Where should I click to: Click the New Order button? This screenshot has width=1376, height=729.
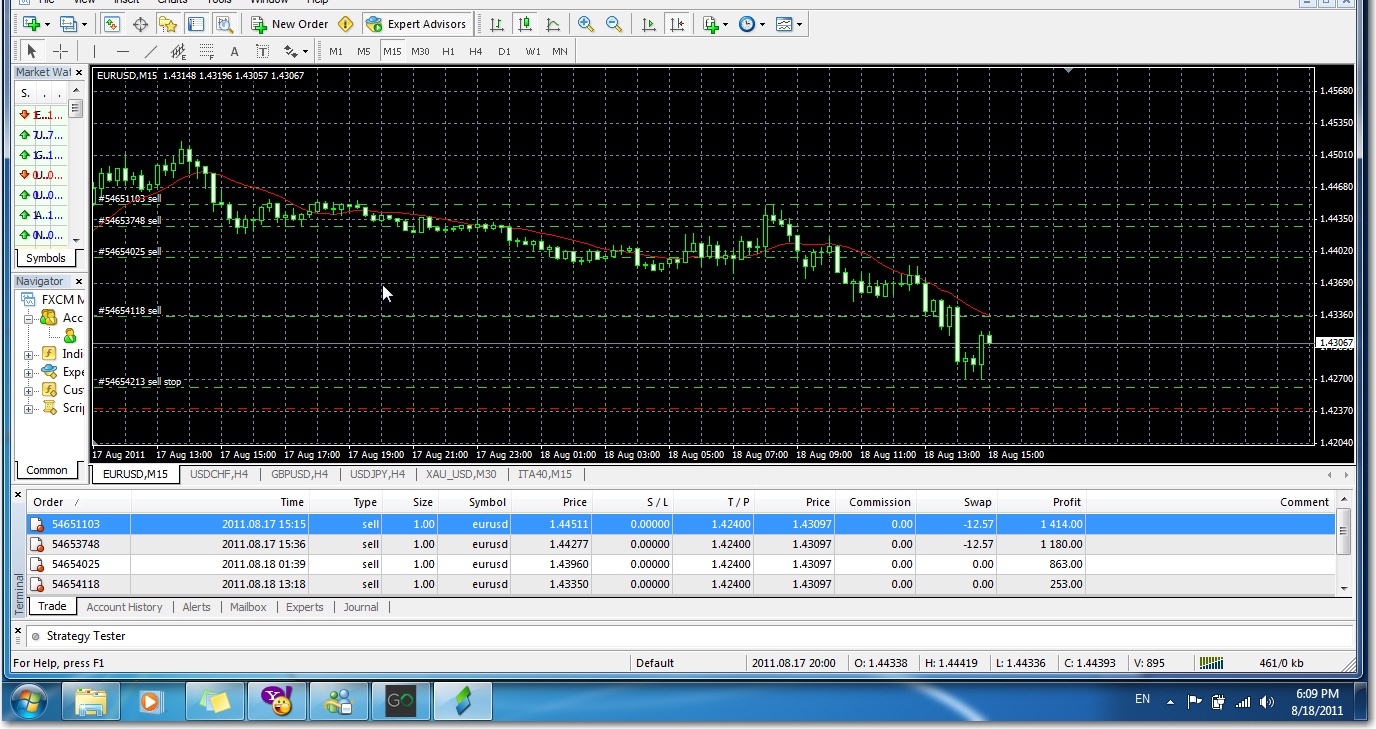point(289,24)
